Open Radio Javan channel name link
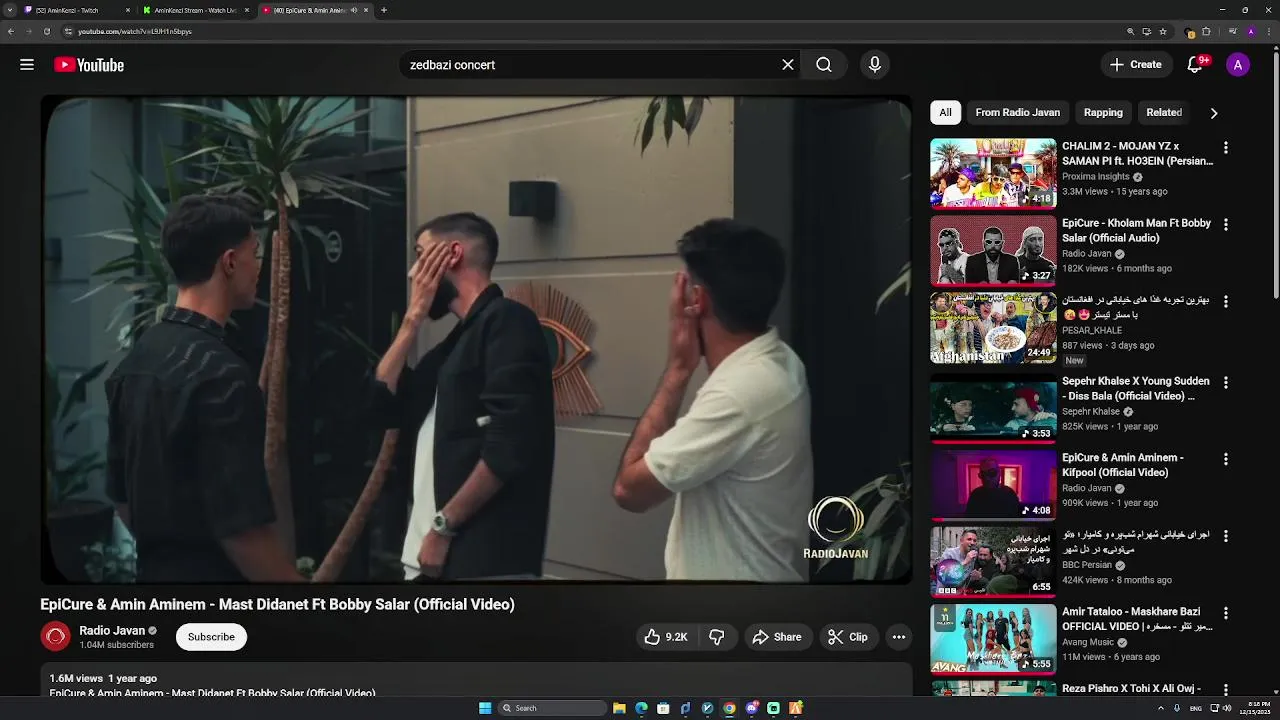This screenshot has height=720, width=1280. click(x=112, y=631)
